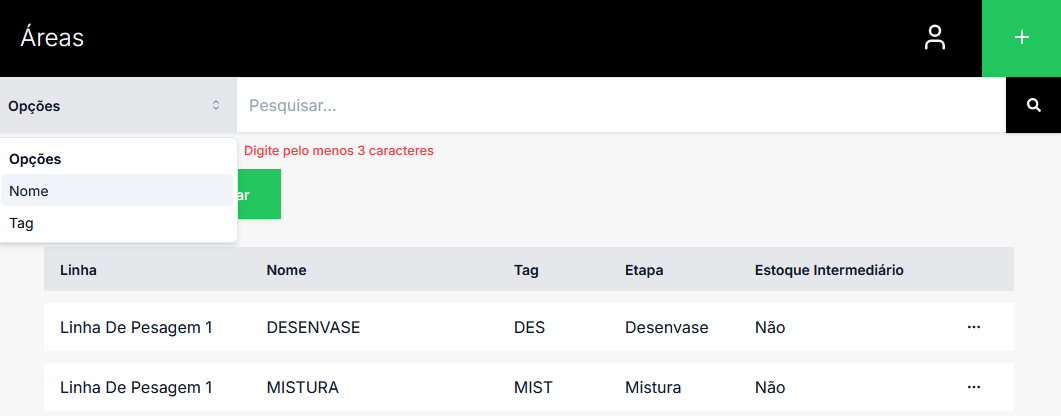Click the magnifying glass search button

click(1034, 105)
